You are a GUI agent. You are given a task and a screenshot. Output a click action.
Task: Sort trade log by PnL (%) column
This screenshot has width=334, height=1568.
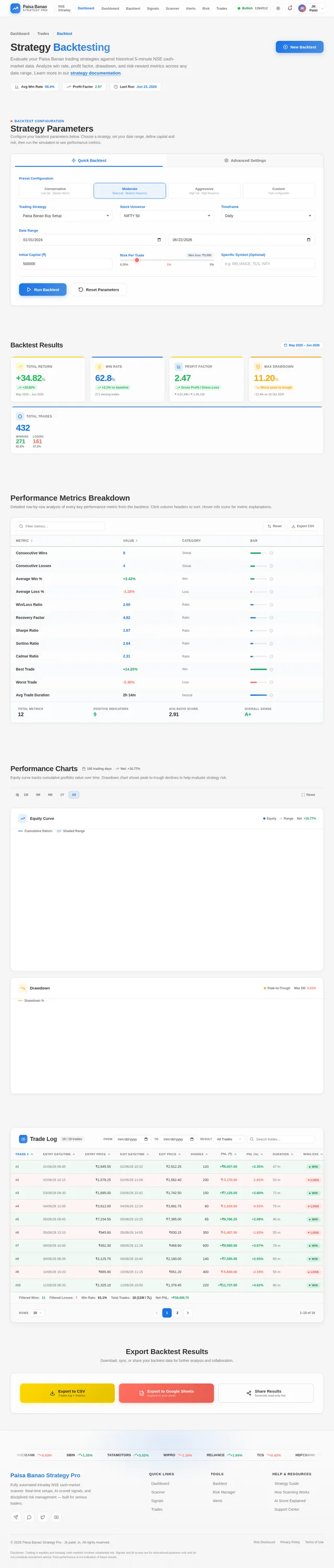[254, 1154]
